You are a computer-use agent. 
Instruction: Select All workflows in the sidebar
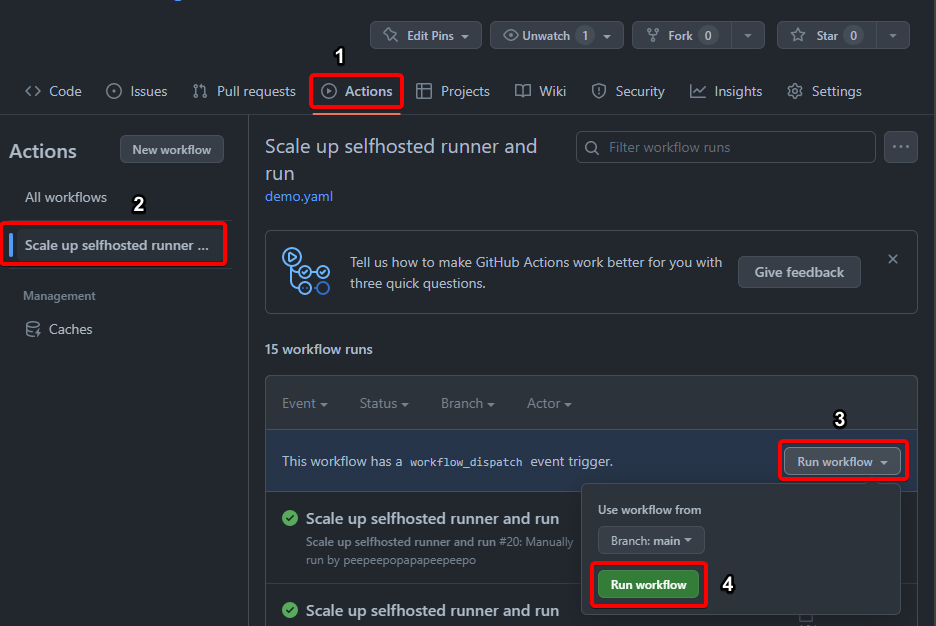(x=66, y=197)
